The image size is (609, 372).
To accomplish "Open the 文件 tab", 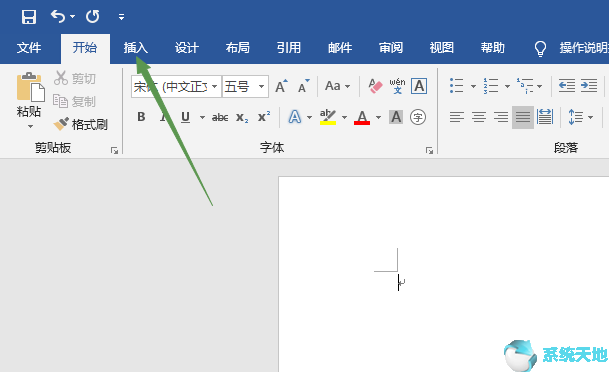I will [x=29, y=48].
